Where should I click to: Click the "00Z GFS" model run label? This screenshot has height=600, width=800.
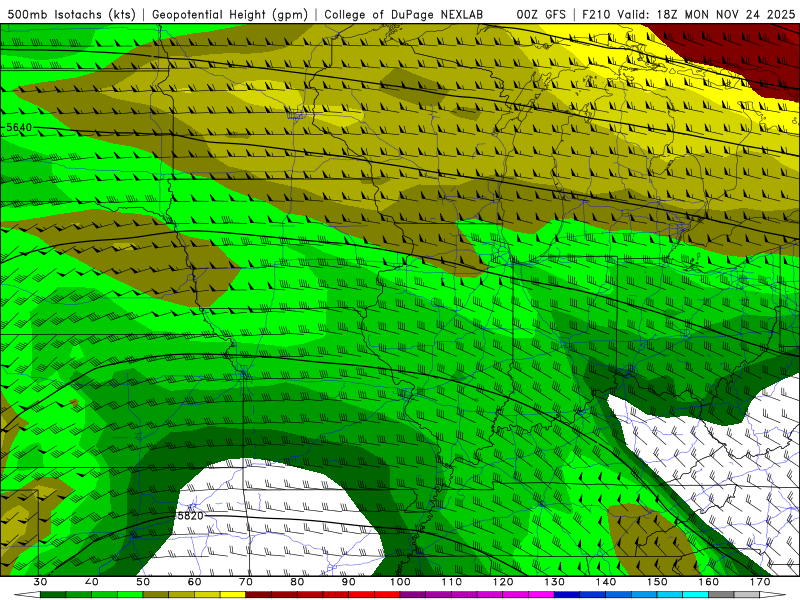[541, 15]
